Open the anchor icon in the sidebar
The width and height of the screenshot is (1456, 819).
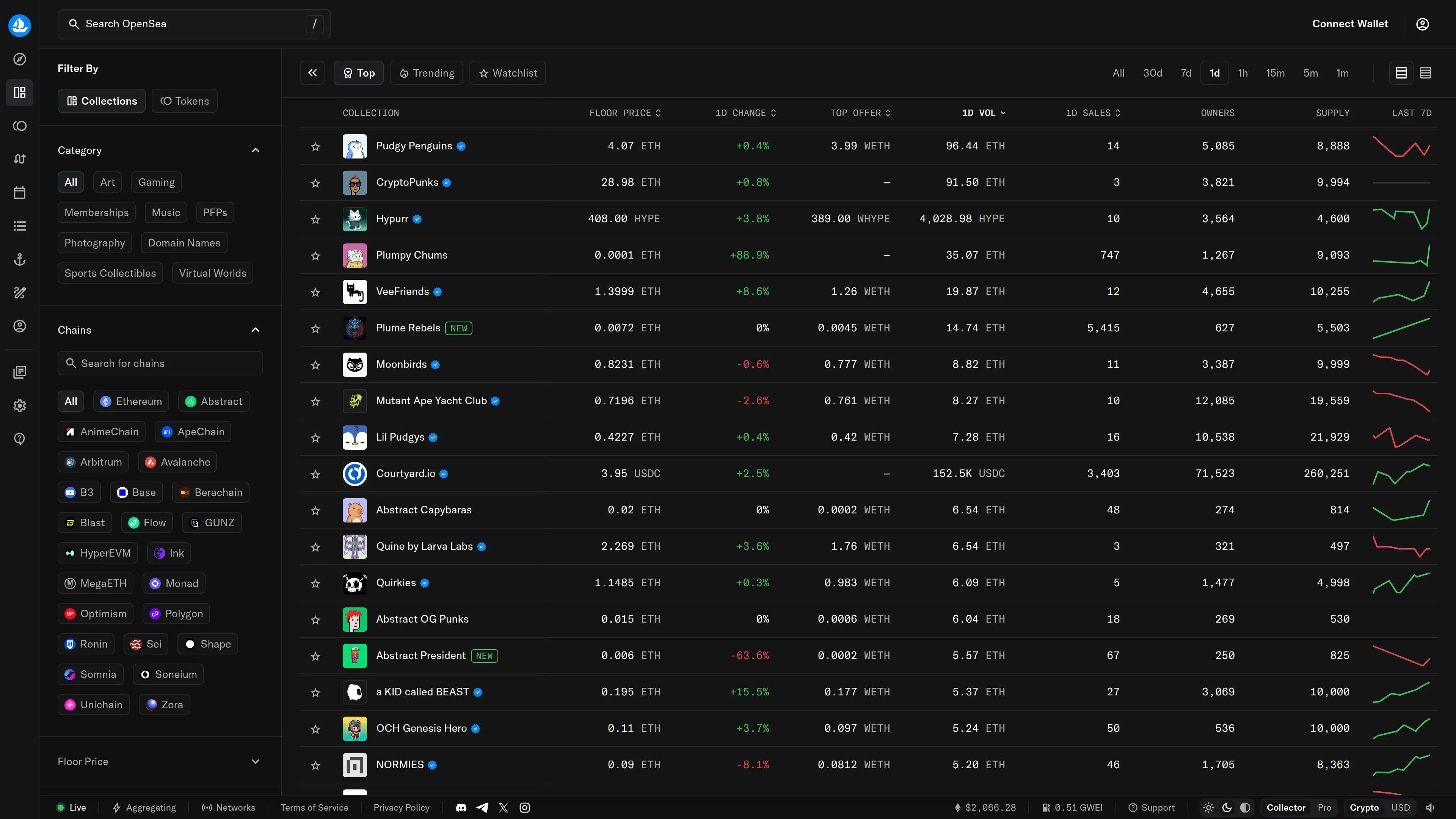coord(20,259)
